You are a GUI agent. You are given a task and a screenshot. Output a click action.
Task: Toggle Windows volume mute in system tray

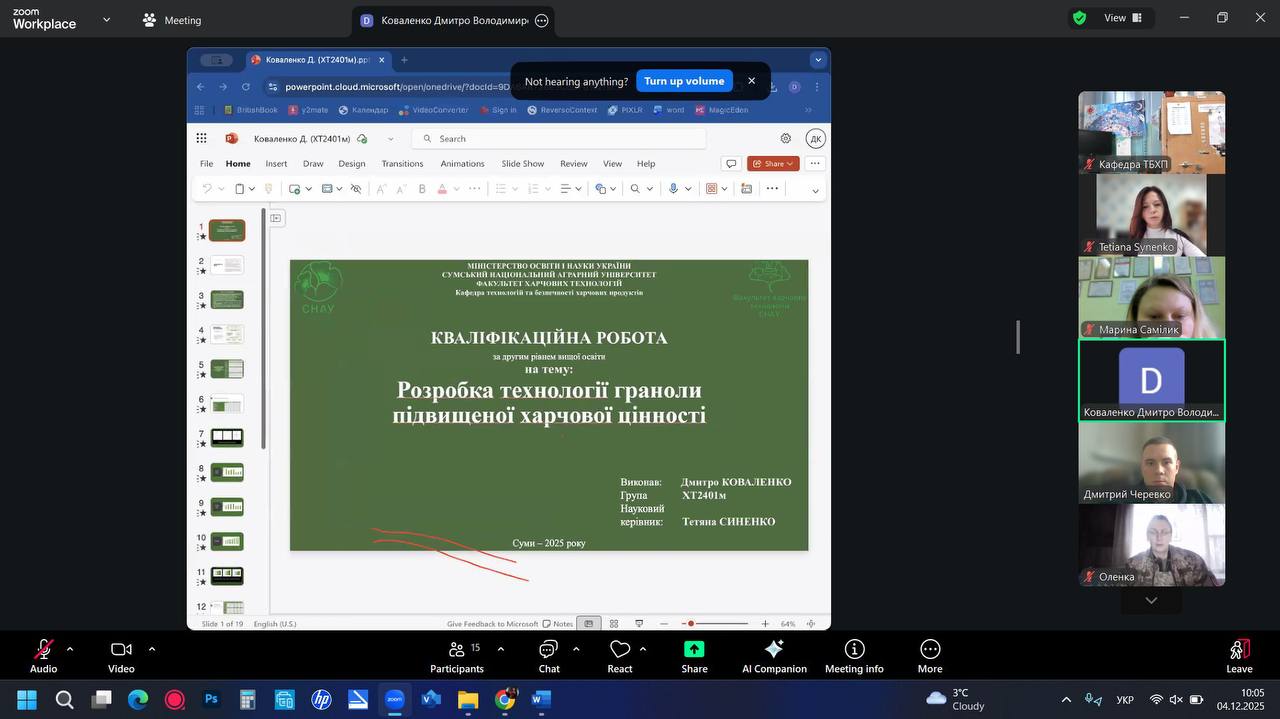(x=1176, y=700)
